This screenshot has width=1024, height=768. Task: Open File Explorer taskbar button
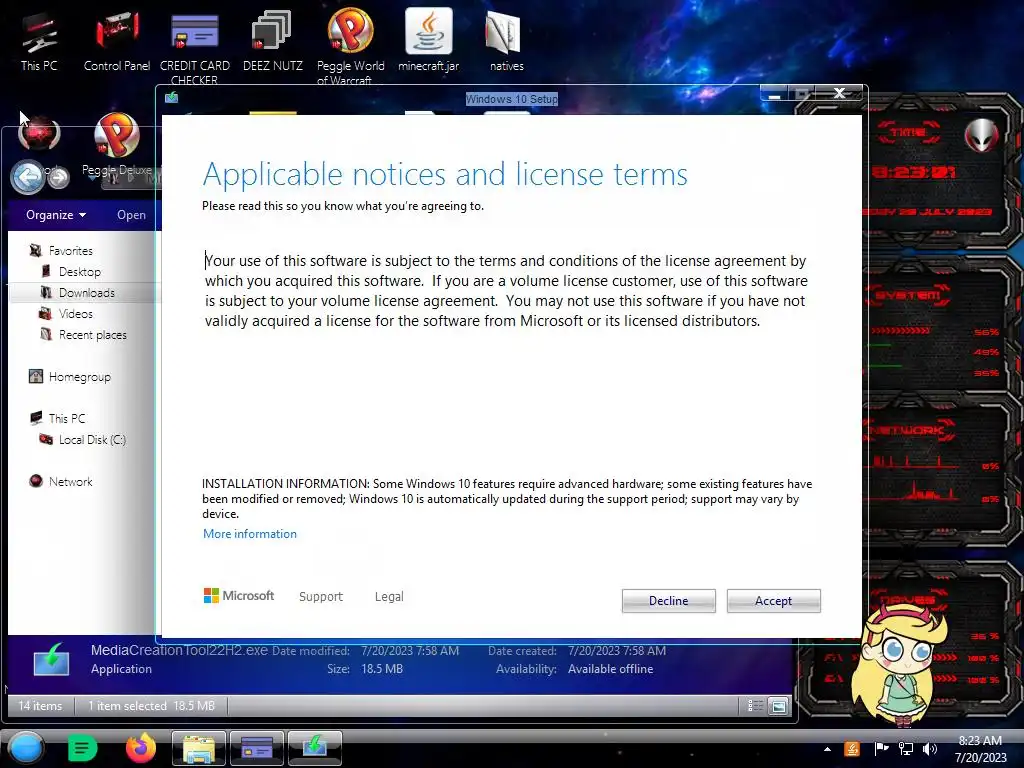(x=199, y=748)
